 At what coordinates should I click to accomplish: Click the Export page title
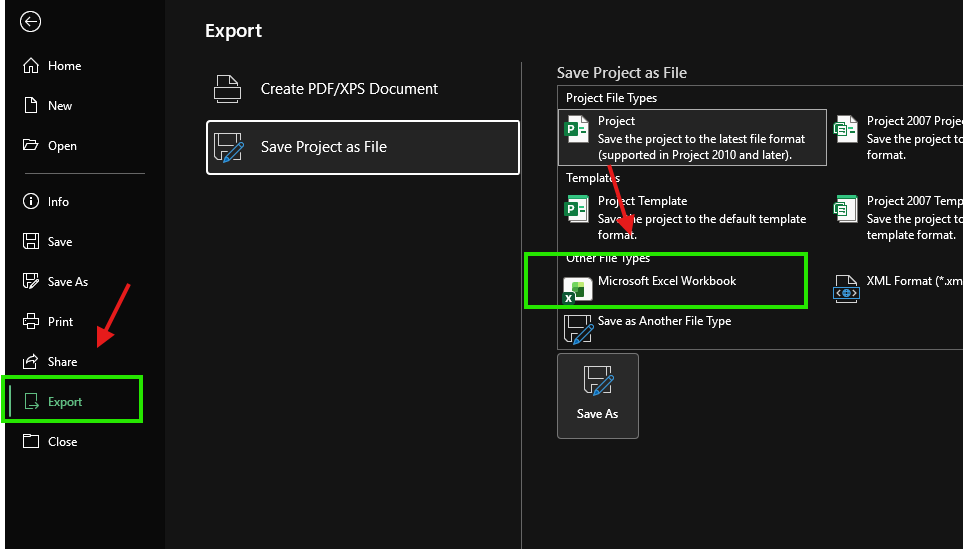point(233,31)
